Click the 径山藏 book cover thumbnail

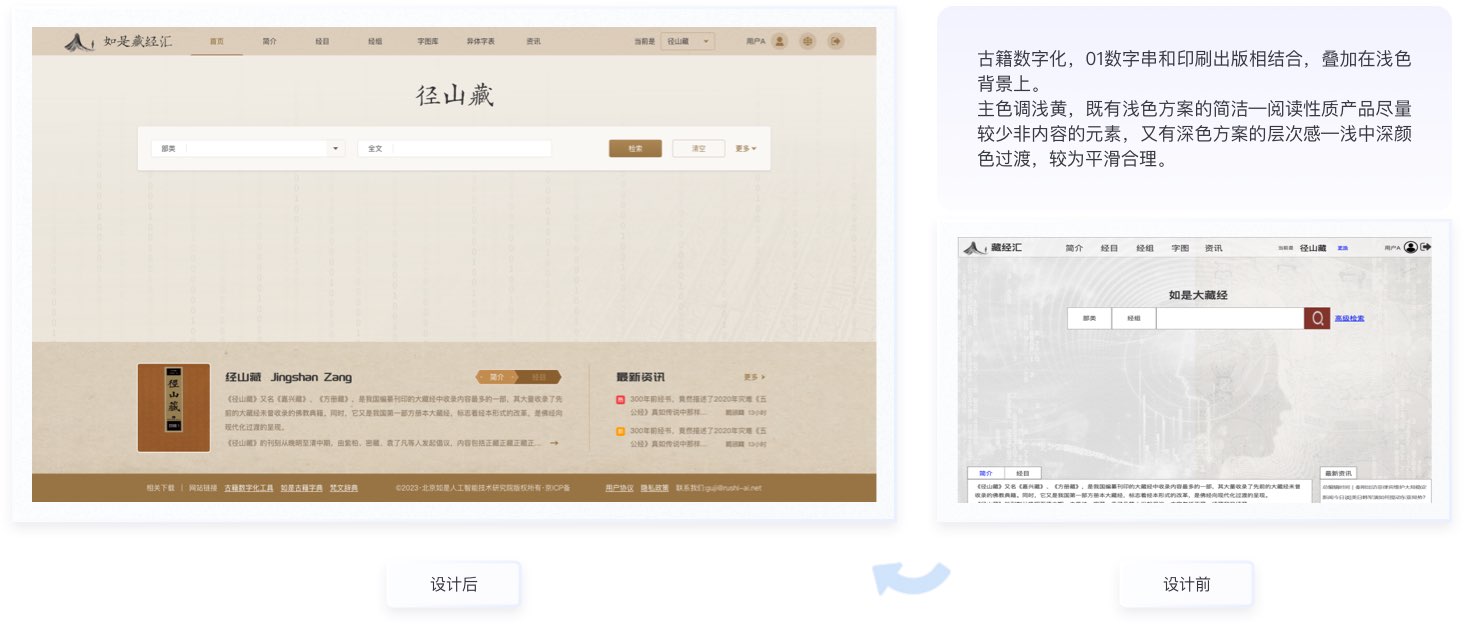tap(173, 407)
